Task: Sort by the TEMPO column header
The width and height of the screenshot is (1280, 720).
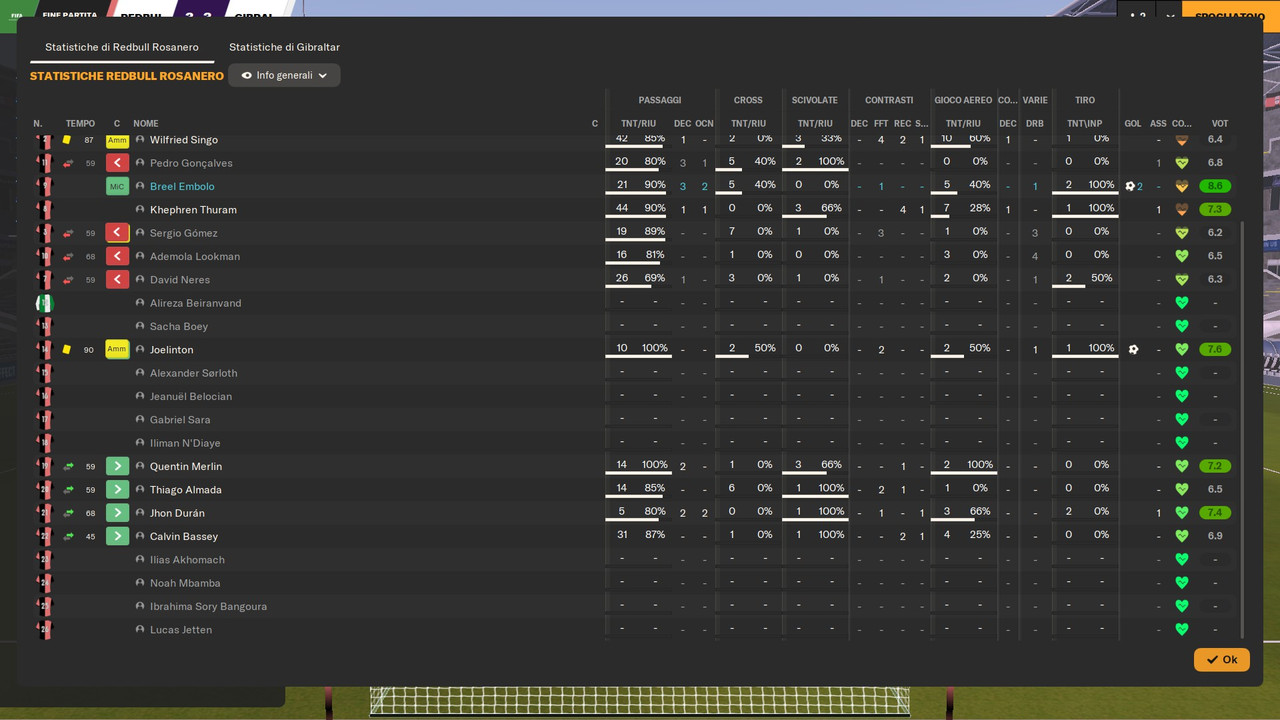Action: coord(80,124)
